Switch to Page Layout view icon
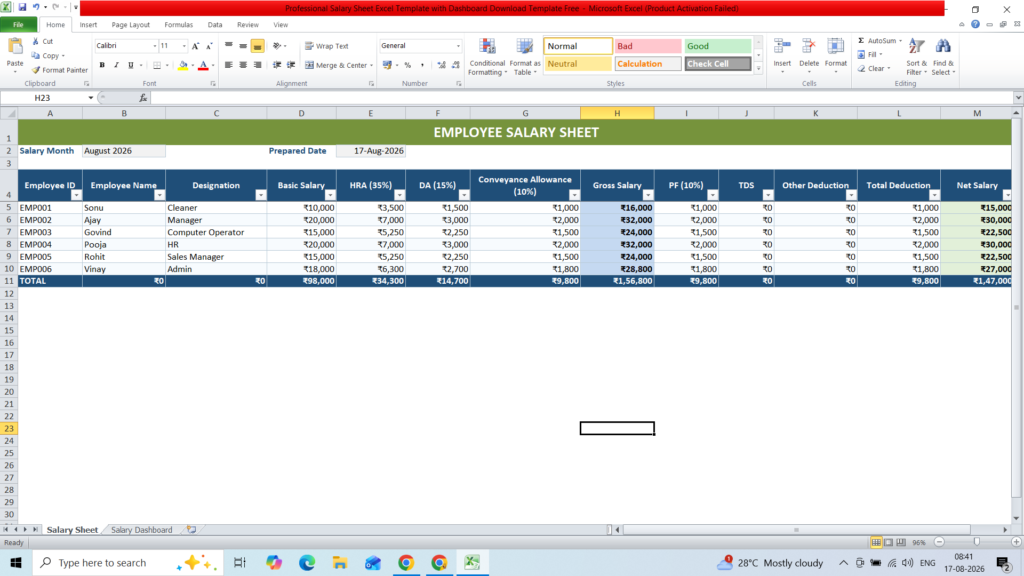 tap(888, 543)
